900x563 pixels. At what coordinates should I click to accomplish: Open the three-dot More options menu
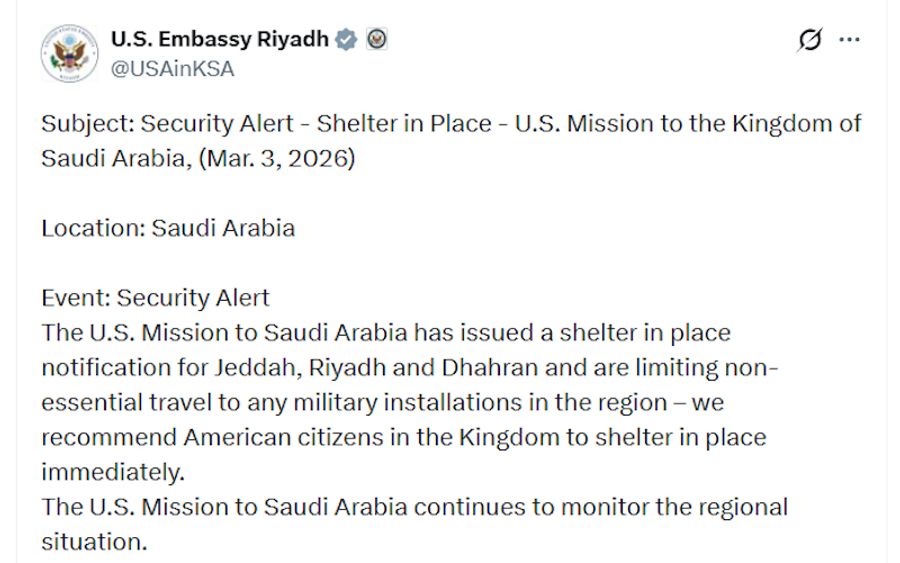849,40
